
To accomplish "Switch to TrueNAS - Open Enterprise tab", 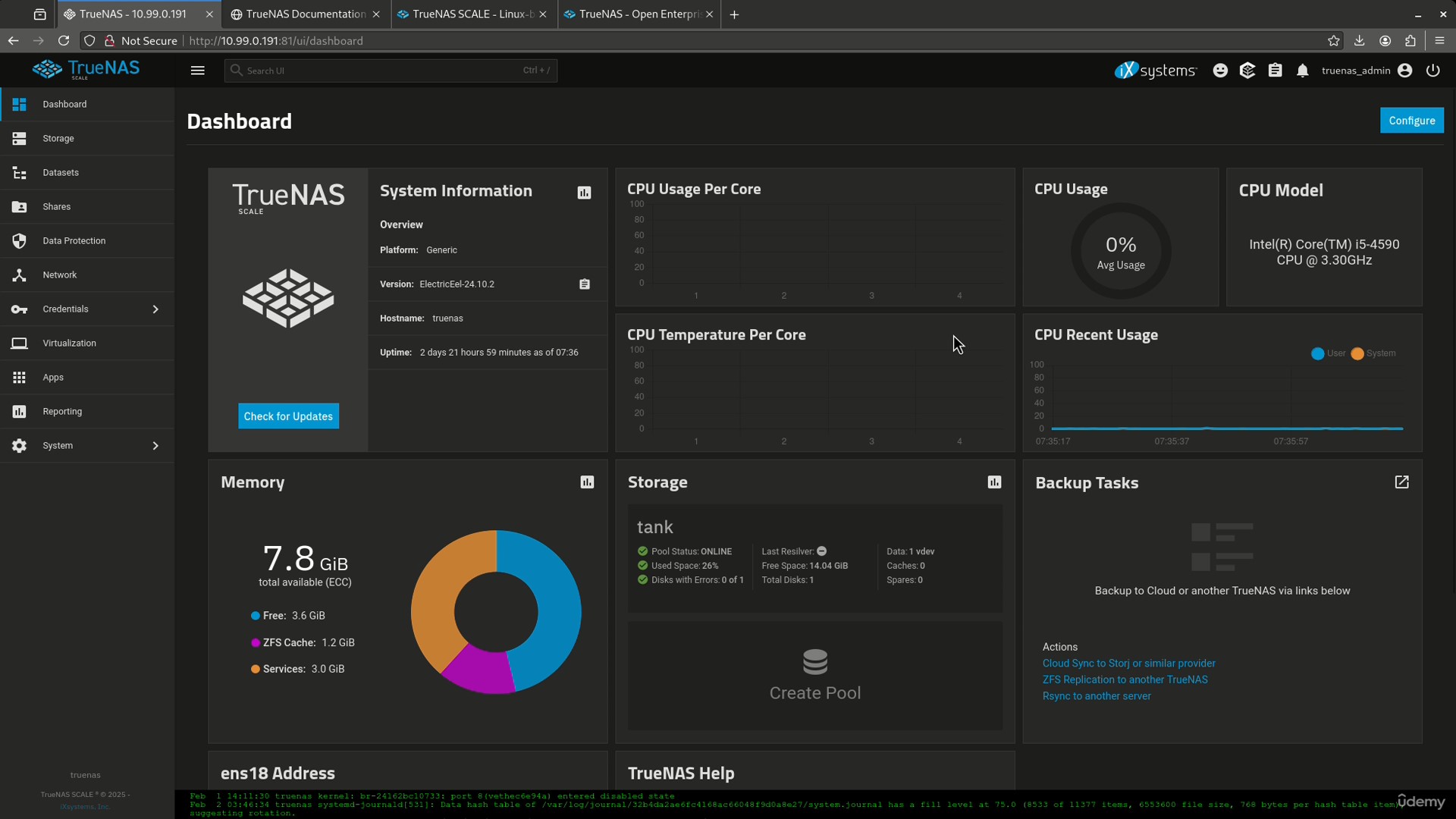I will point(639,14).
